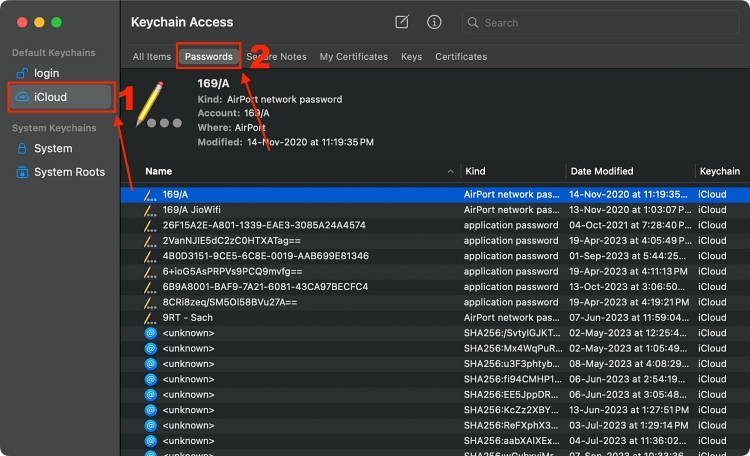Click pencil icon of 6B9A8001-BAF9 row
750x456 pixels.
[x=150, y=287]
